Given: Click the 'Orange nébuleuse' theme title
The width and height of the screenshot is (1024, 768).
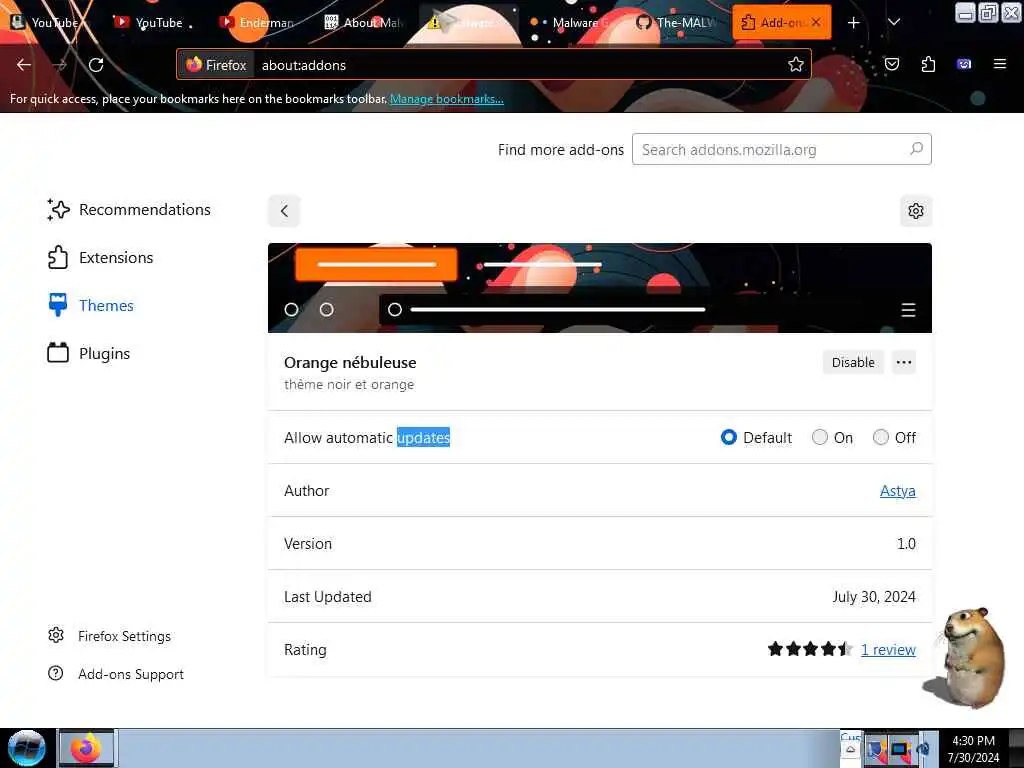Looking at the screenshot, I should (350, 362).
